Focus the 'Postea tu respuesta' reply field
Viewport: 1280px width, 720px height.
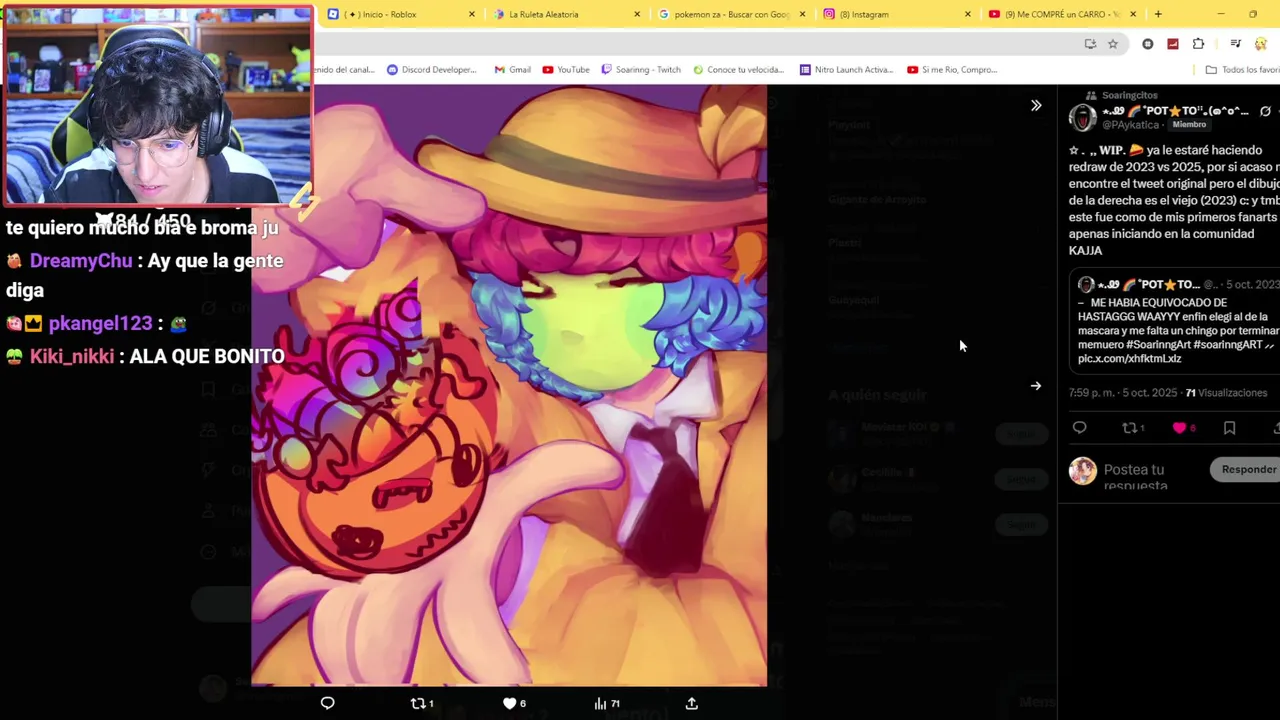(x=1150, y=476)
